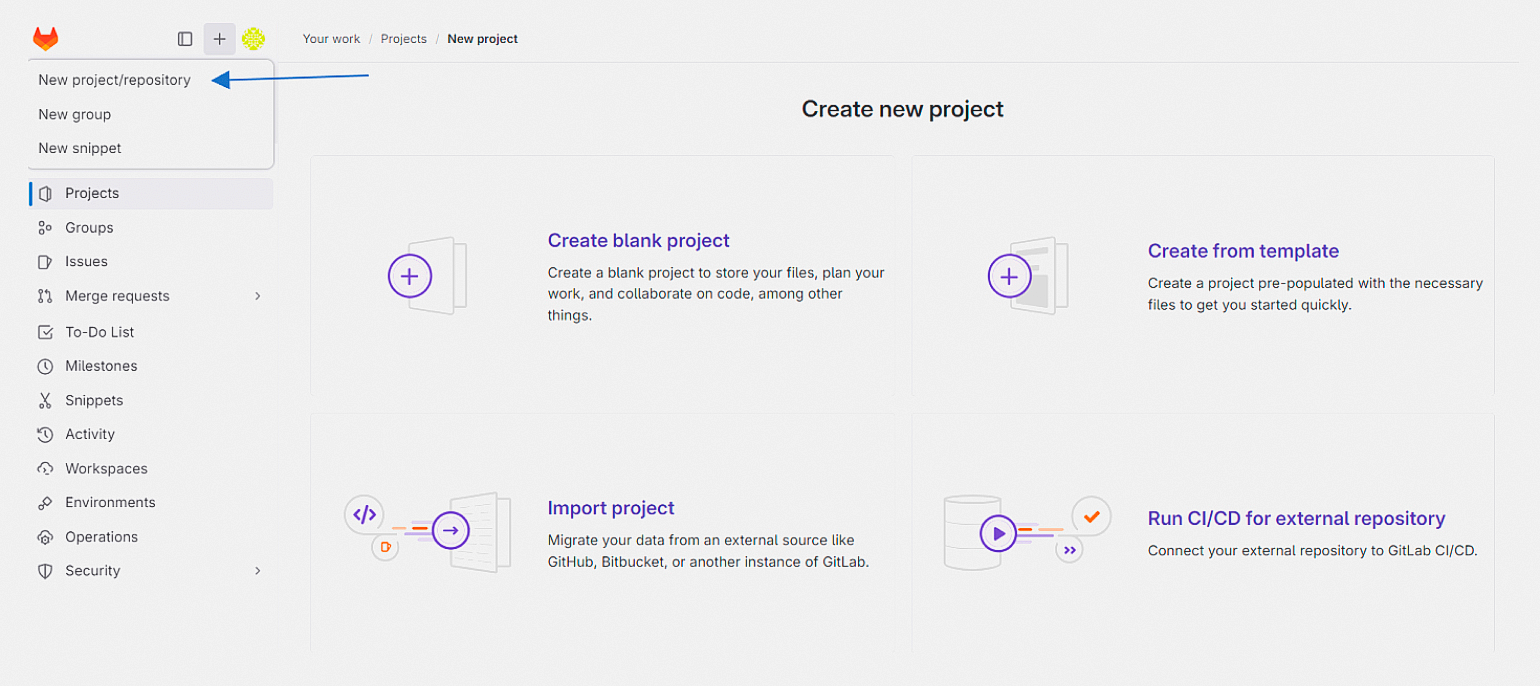This screenshot has height=686, width=1540.
Task: Expand the Merge requests chevron
Action: [x=257, y=296]
